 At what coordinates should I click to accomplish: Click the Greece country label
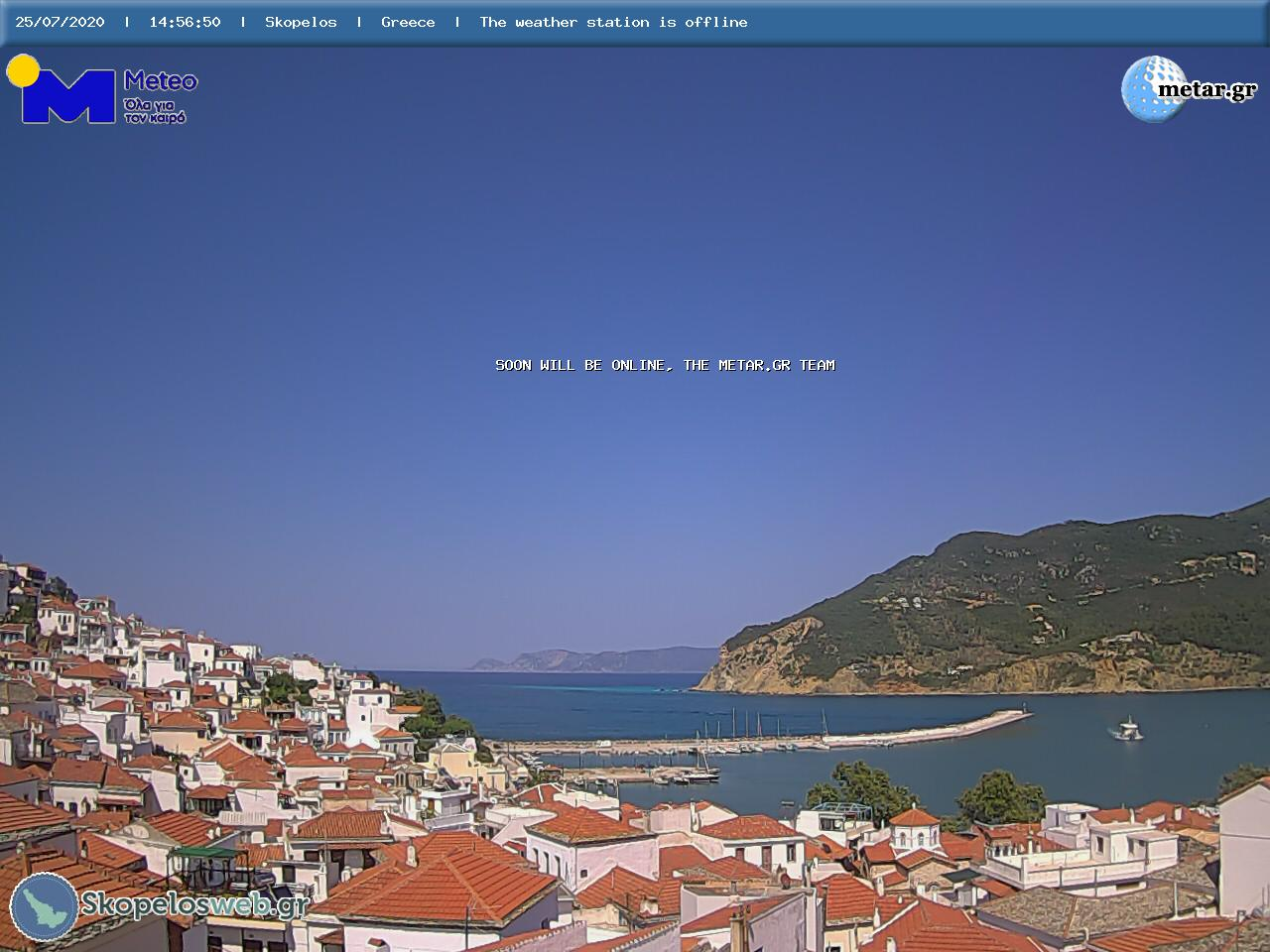408,22
